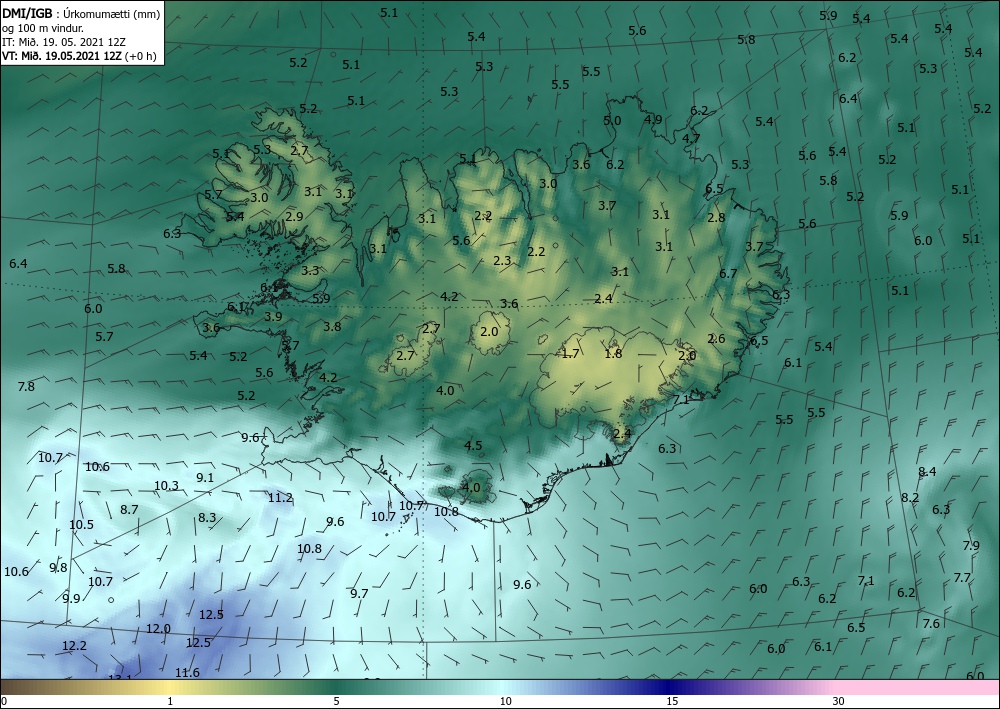Click the map value '7.6'
This screenshot has width=1000, height=709.
[x=931, y=624]
